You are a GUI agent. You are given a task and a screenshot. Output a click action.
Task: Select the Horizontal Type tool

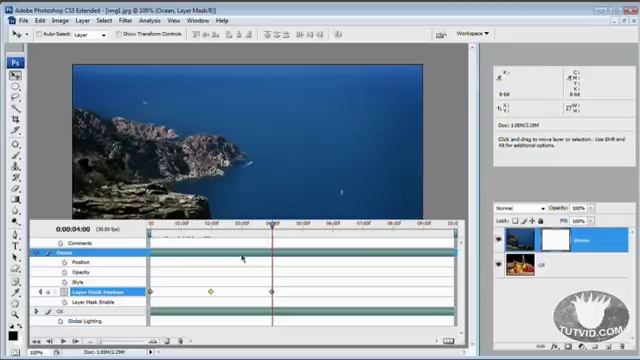(x=15, y=246)
